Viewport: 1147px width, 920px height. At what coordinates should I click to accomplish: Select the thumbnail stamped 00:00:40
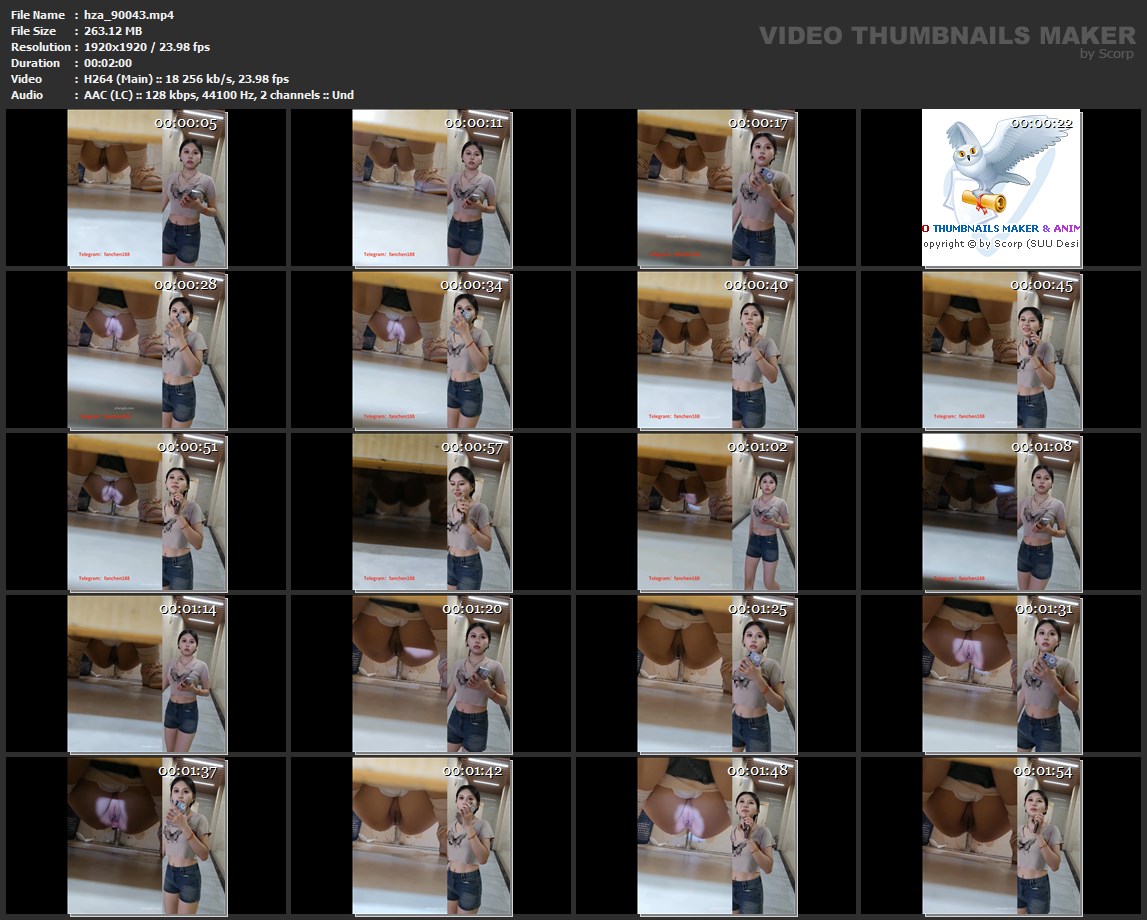pyautogui.click(x=716, y=350)
